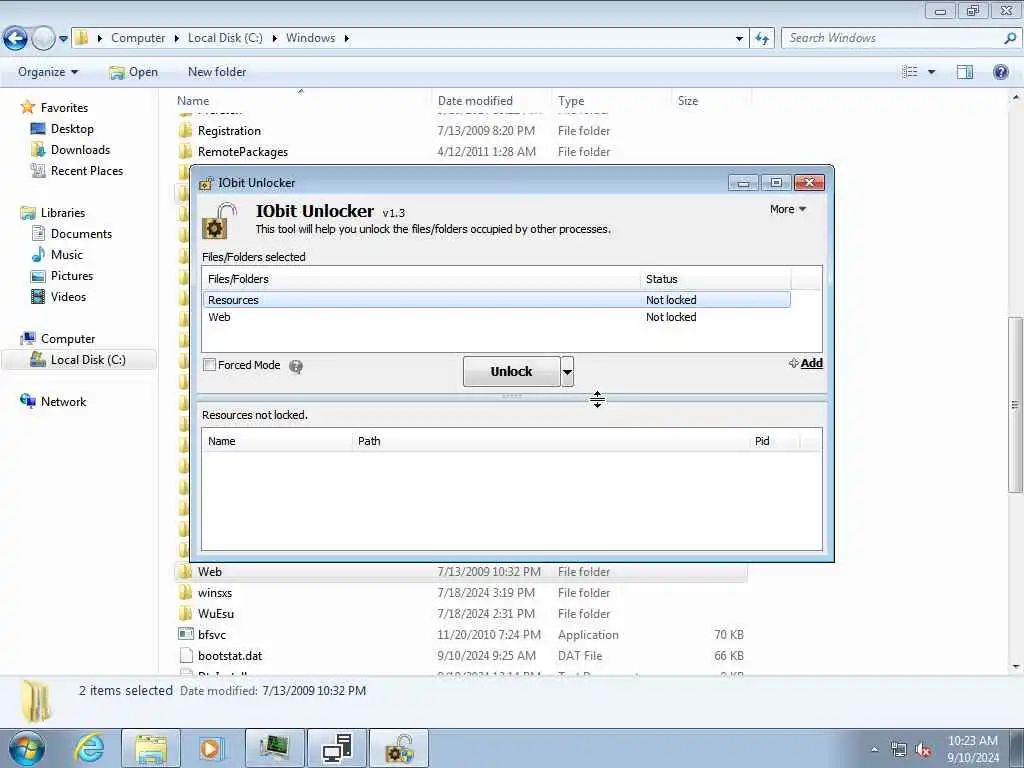Viewport: 1024px width, 768px height.
Task: Select the RemotePackages folder row
Action: 460,152
